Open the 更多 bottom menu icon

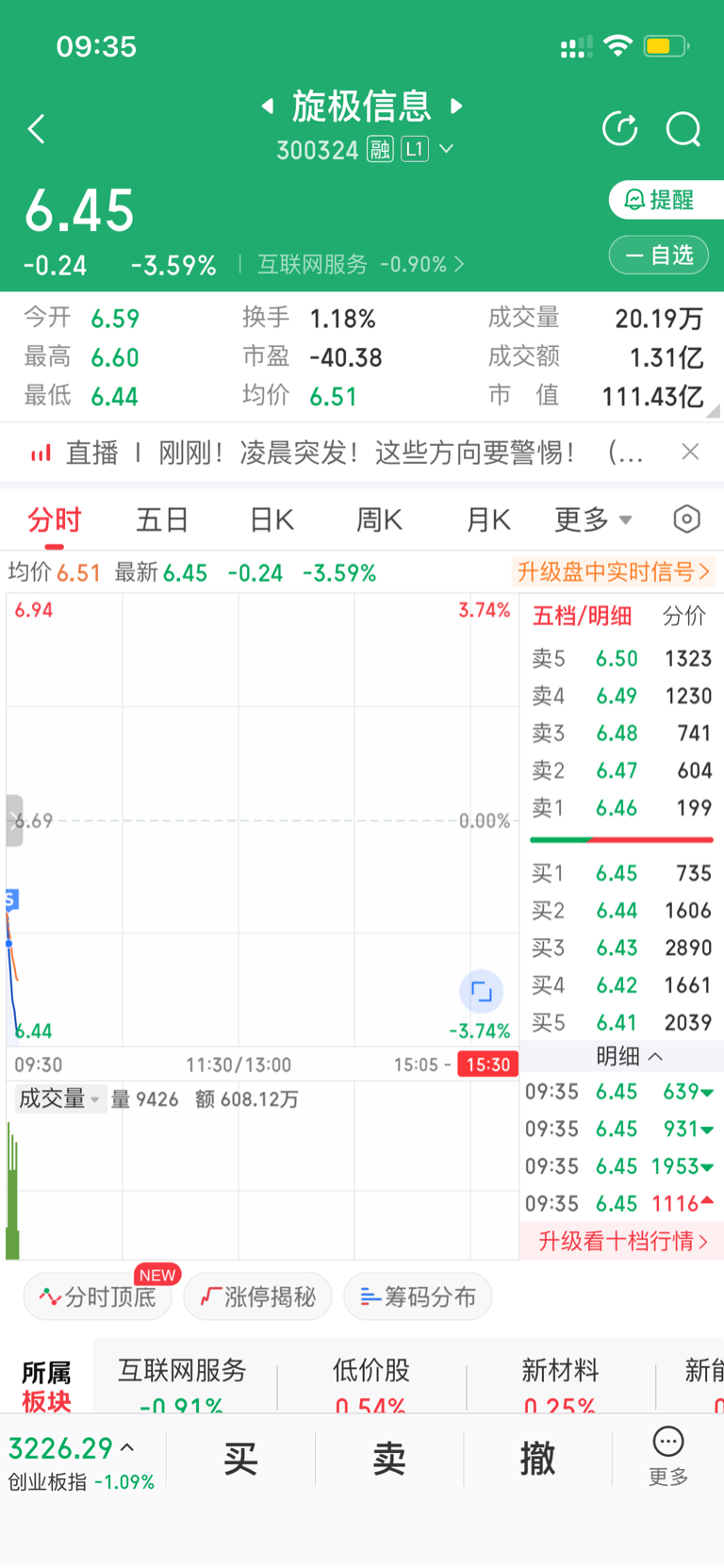668,1457
